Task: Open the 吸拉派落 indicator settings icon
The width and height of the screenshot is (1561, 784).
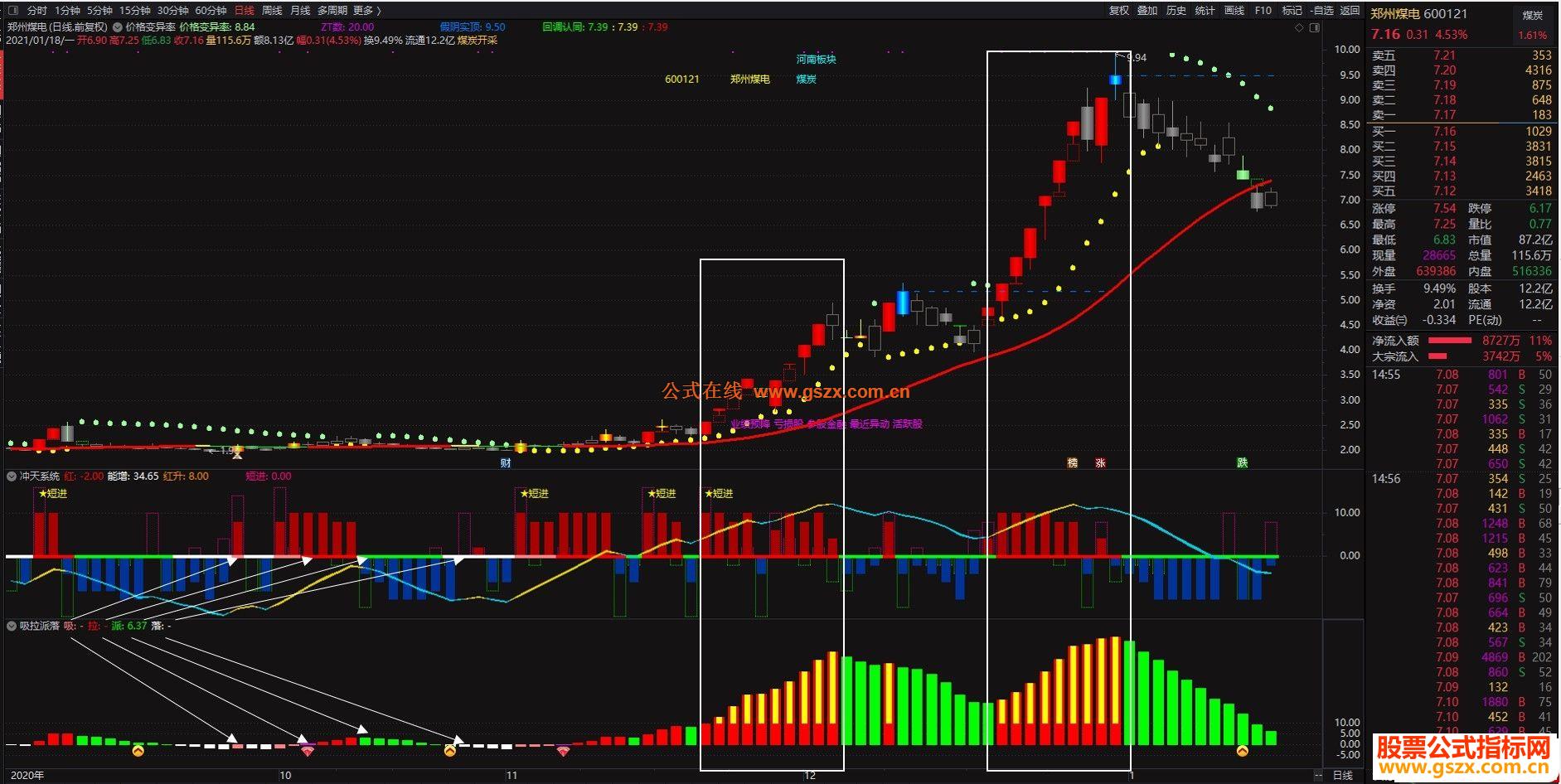Action: click(x=12, y=626)
